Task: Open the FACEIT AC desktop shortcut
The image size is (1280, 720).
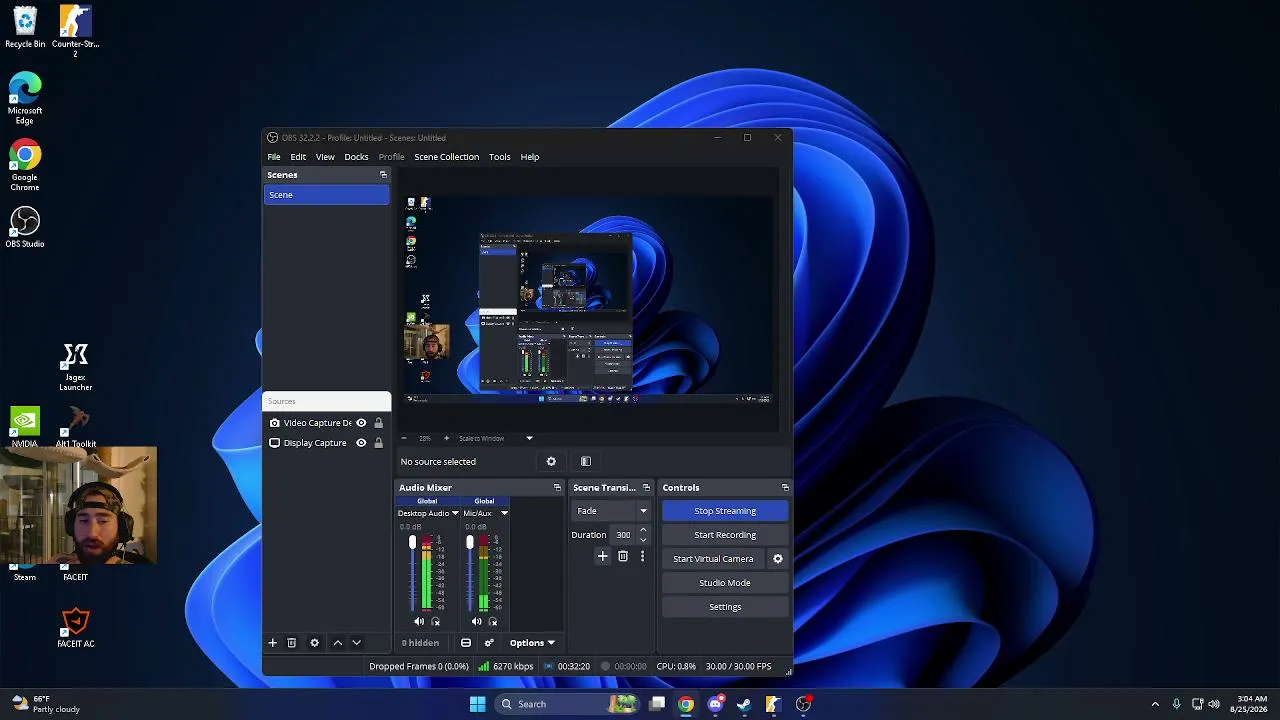Action: pos(75,629)
